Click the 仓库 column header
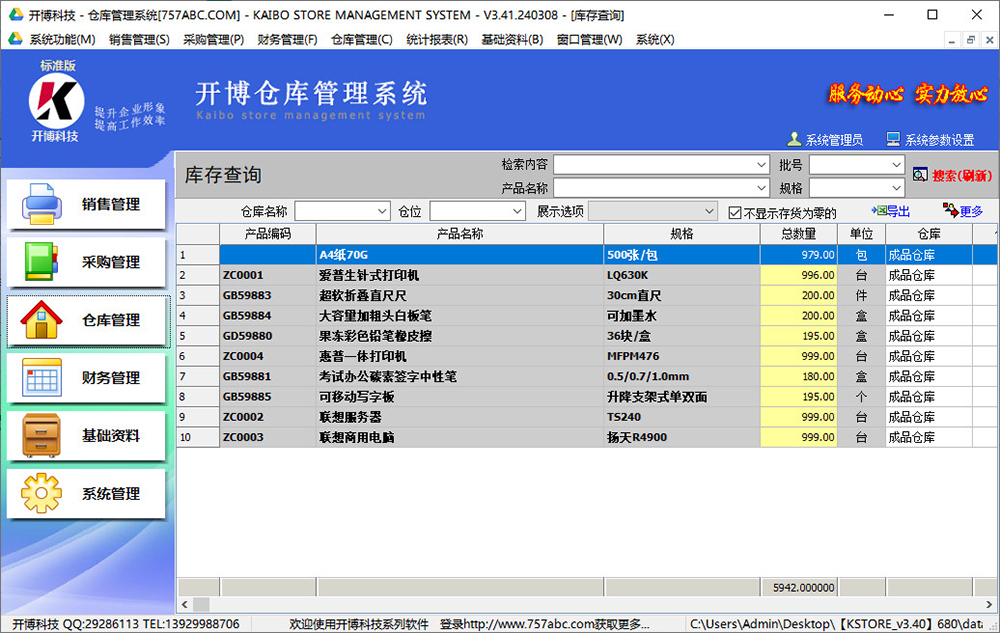The height and width of the screenshot is (633, 1000). (929, 234)
